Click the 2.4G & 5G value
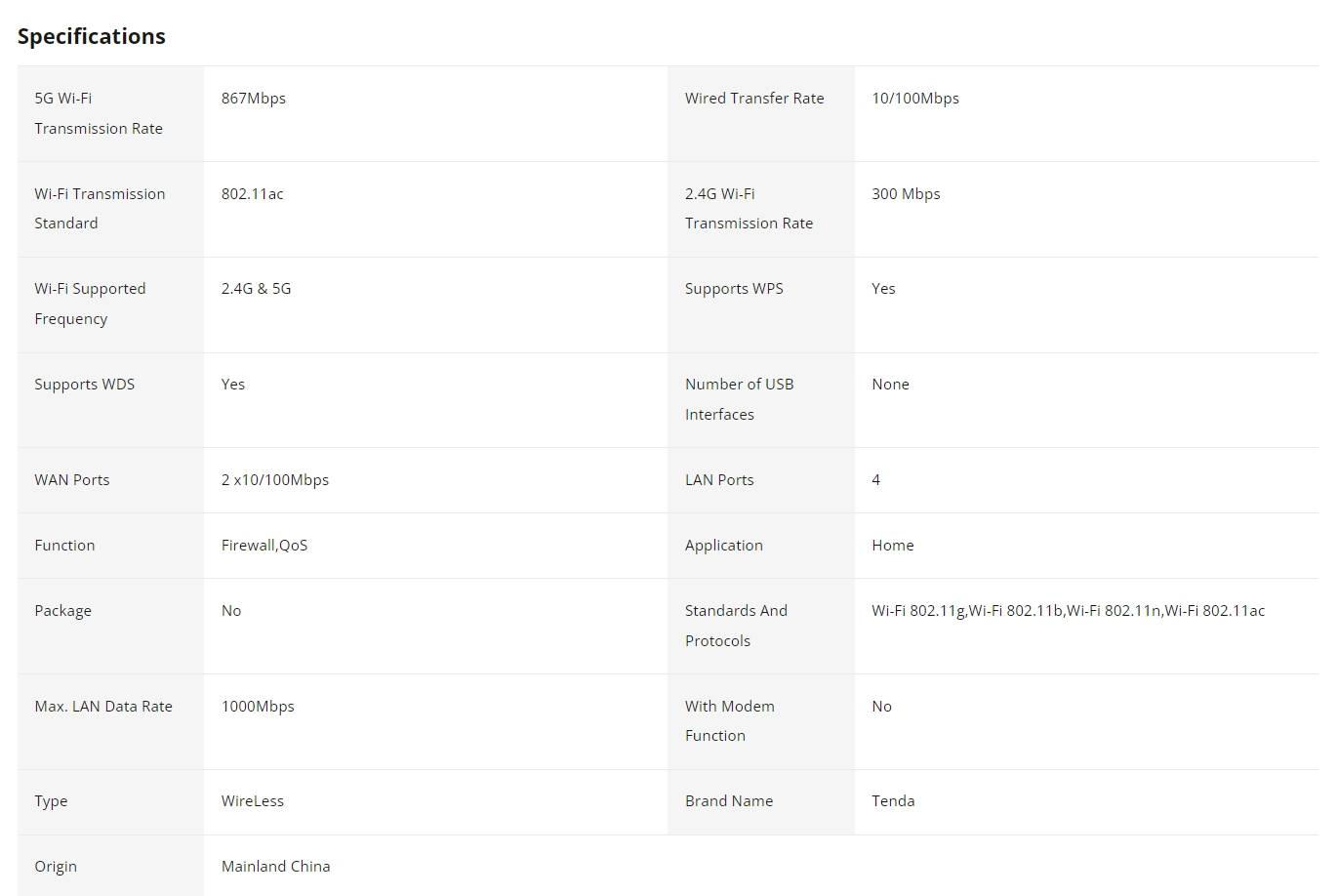The height and width of the screenshot is (896, 1338). pos(256,289)
